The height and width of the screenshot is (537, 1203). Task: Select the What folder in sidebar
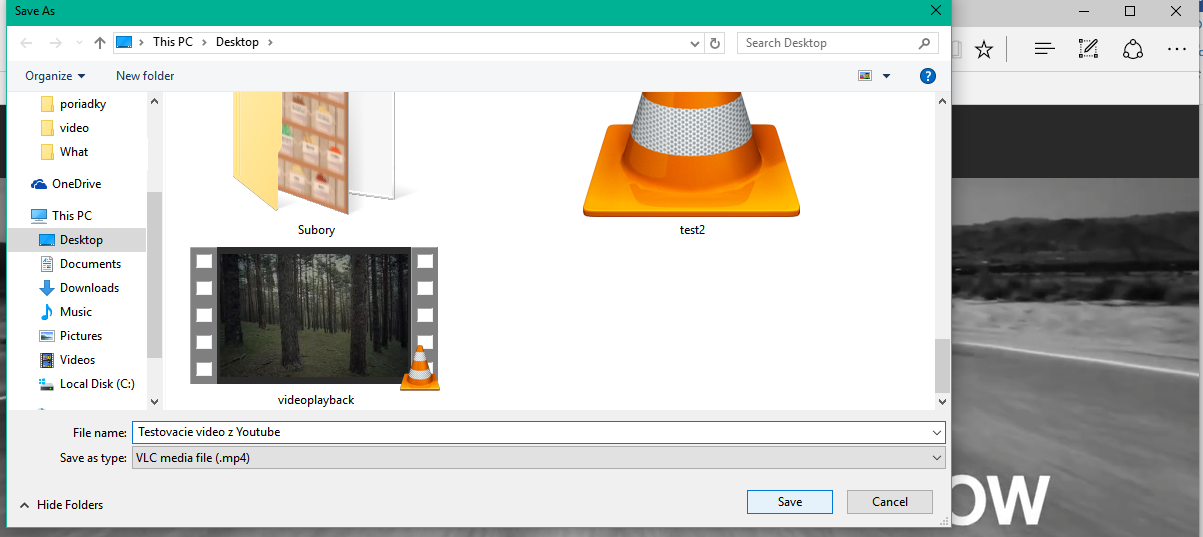pos(74,152)
